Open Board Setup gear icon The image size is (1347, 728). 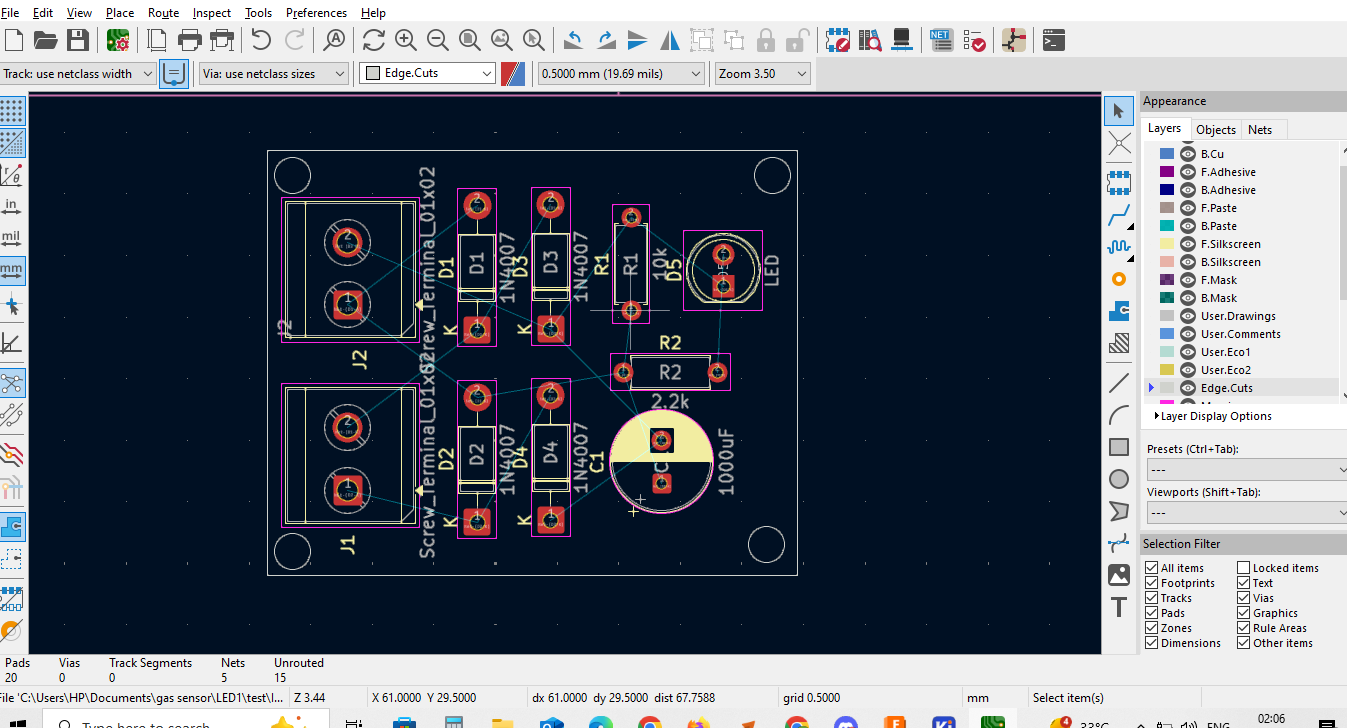(118, 40)
